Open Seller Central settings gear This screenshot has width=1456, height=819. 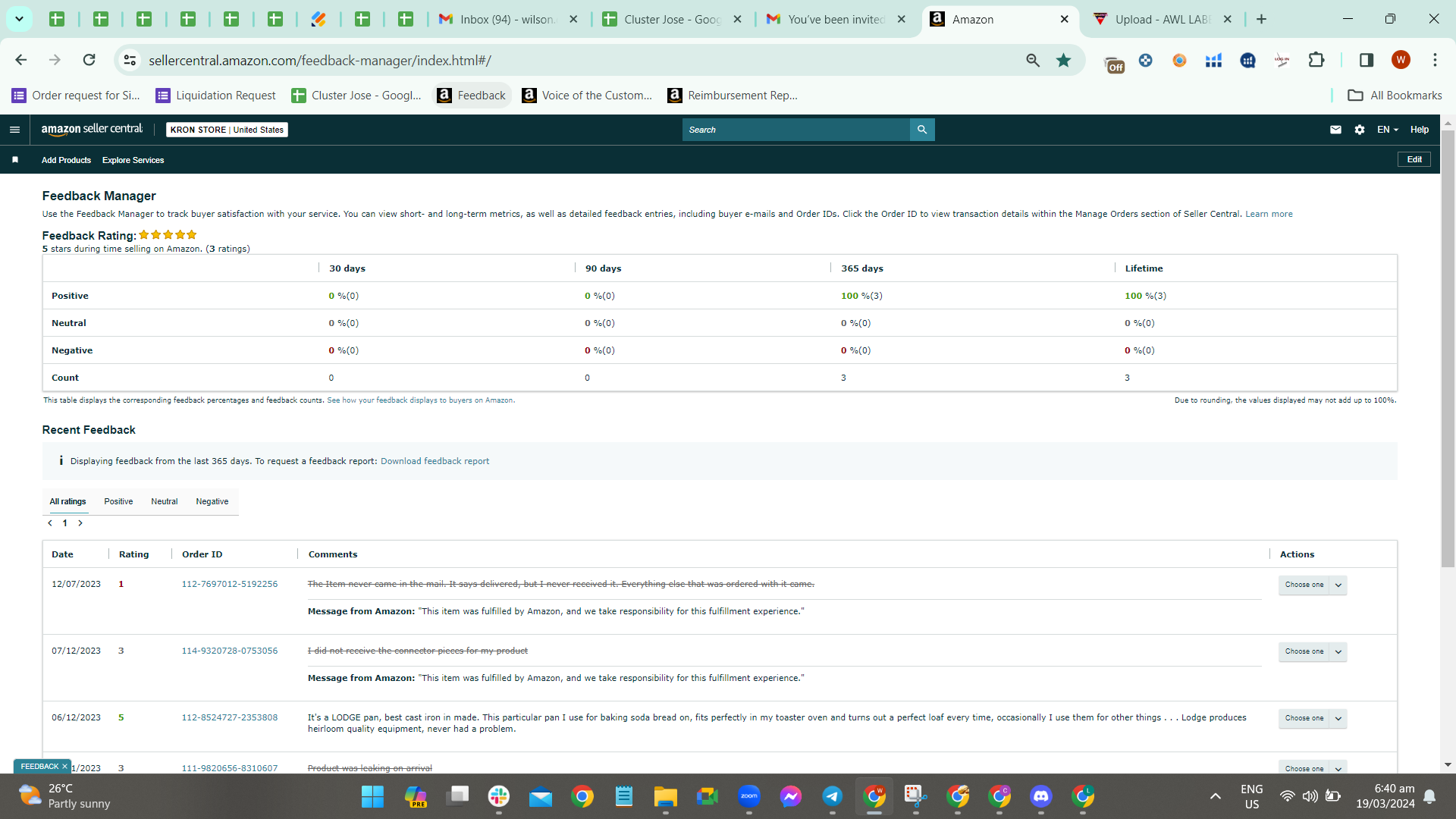click(1360, 130)
